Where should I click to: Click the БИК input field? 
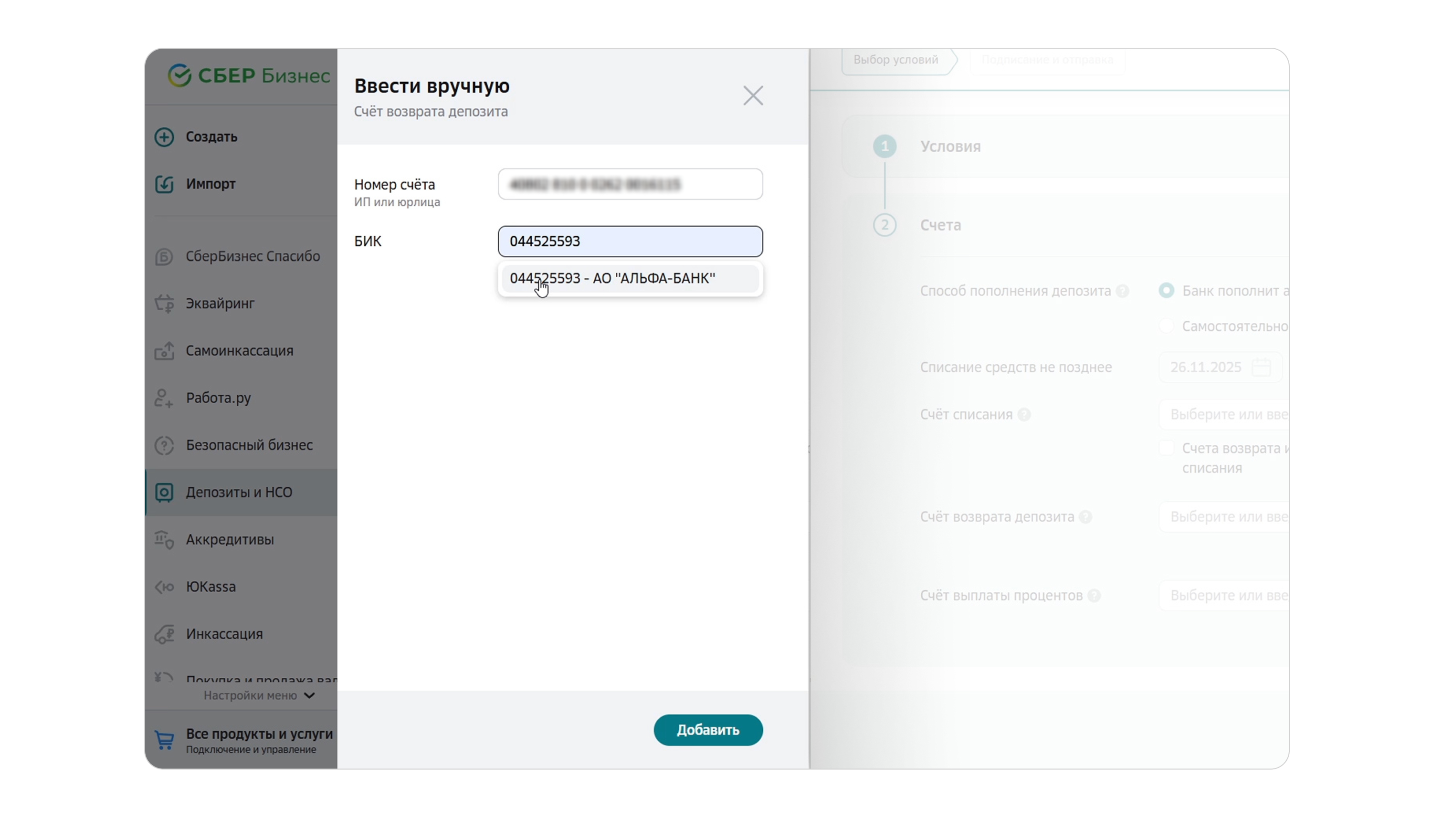630,241
